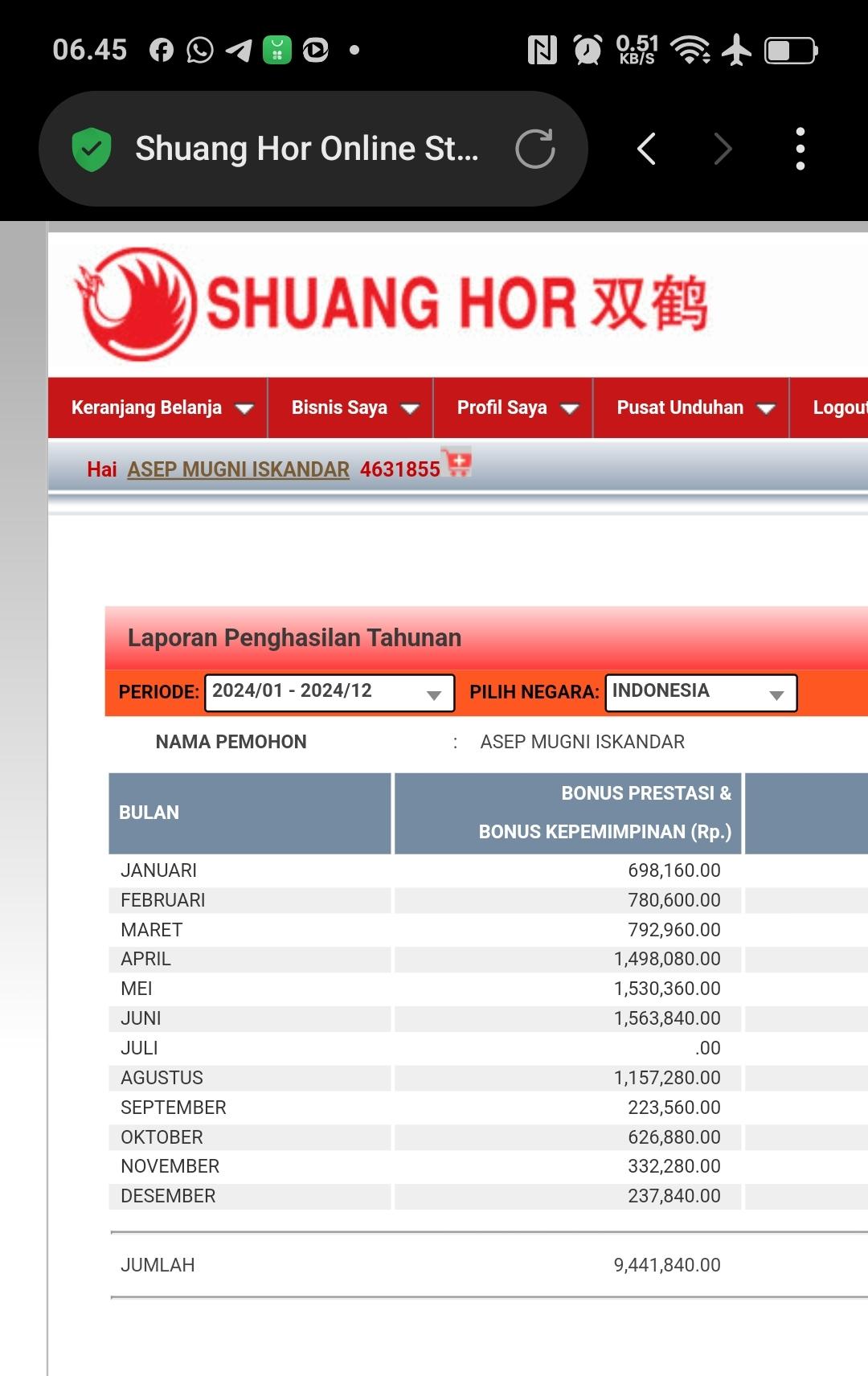Select the NOVEMBER row label
Image resolution: width=868 pixels, height=1376 pixels.
click(x=170, y=1166)
